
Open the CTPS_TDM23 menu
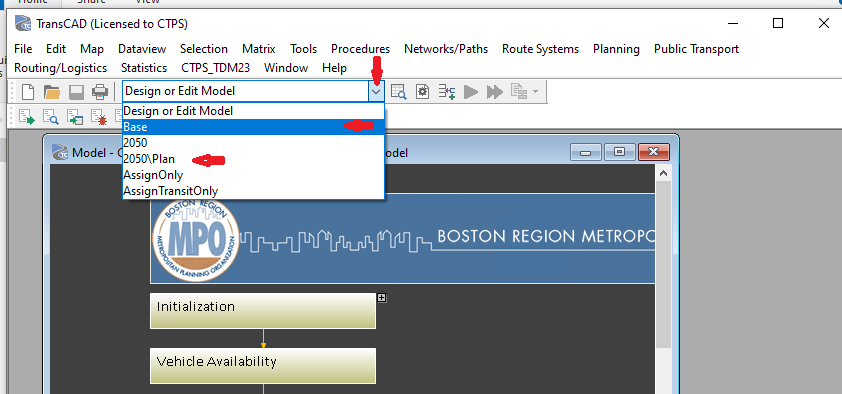(x=215, y=68)
